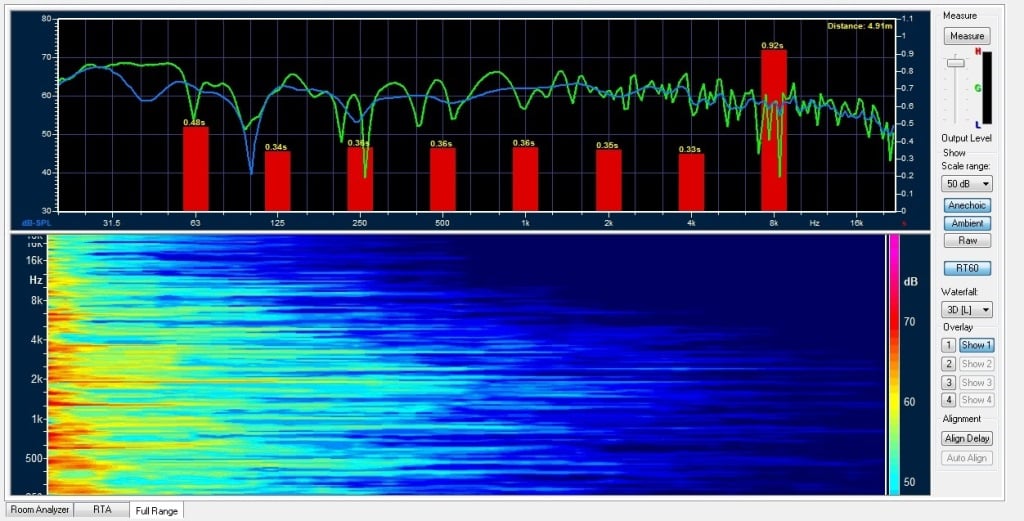Click the dB color scale bar

[x=893, y=365]
